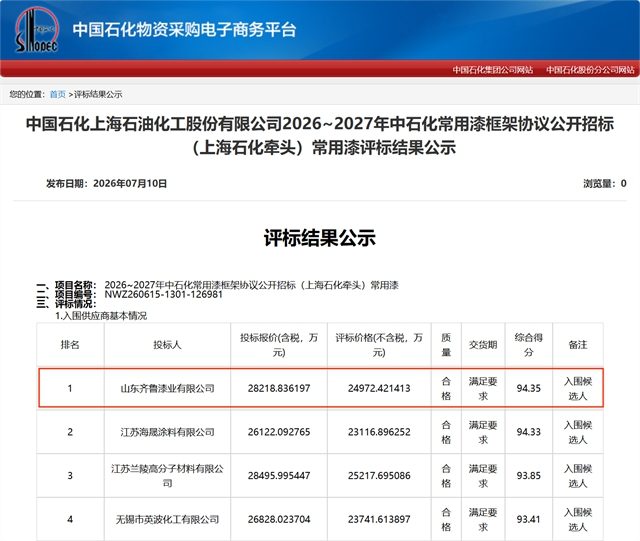Screen dimensions: 640x541
Task: Click evaluation price 23116.896252
Action: 379,432
